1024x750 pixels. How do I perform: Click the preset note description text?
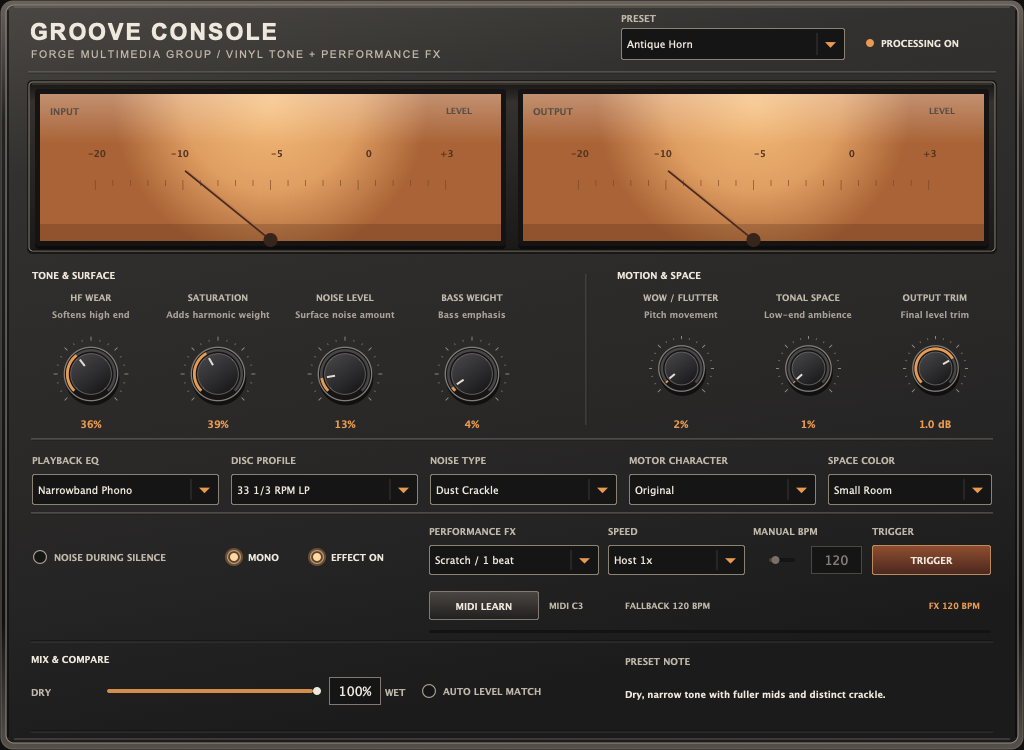pyautogui.click(x=755, y=694)
